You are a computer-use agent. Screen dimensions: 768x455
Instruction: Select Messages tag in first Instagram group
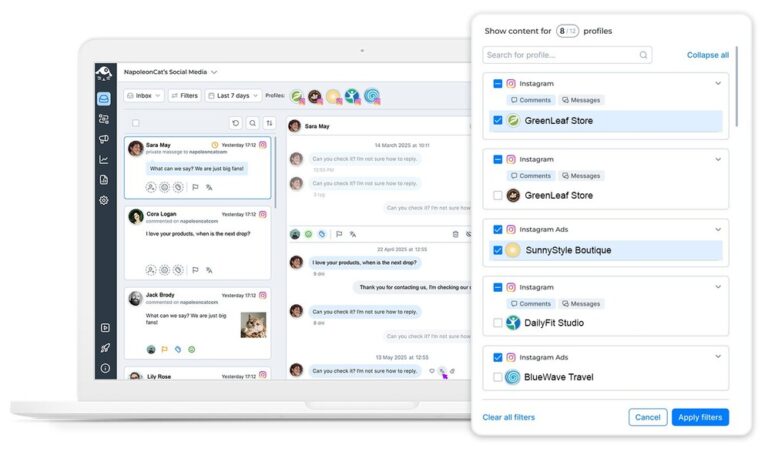tap(581, 100)
